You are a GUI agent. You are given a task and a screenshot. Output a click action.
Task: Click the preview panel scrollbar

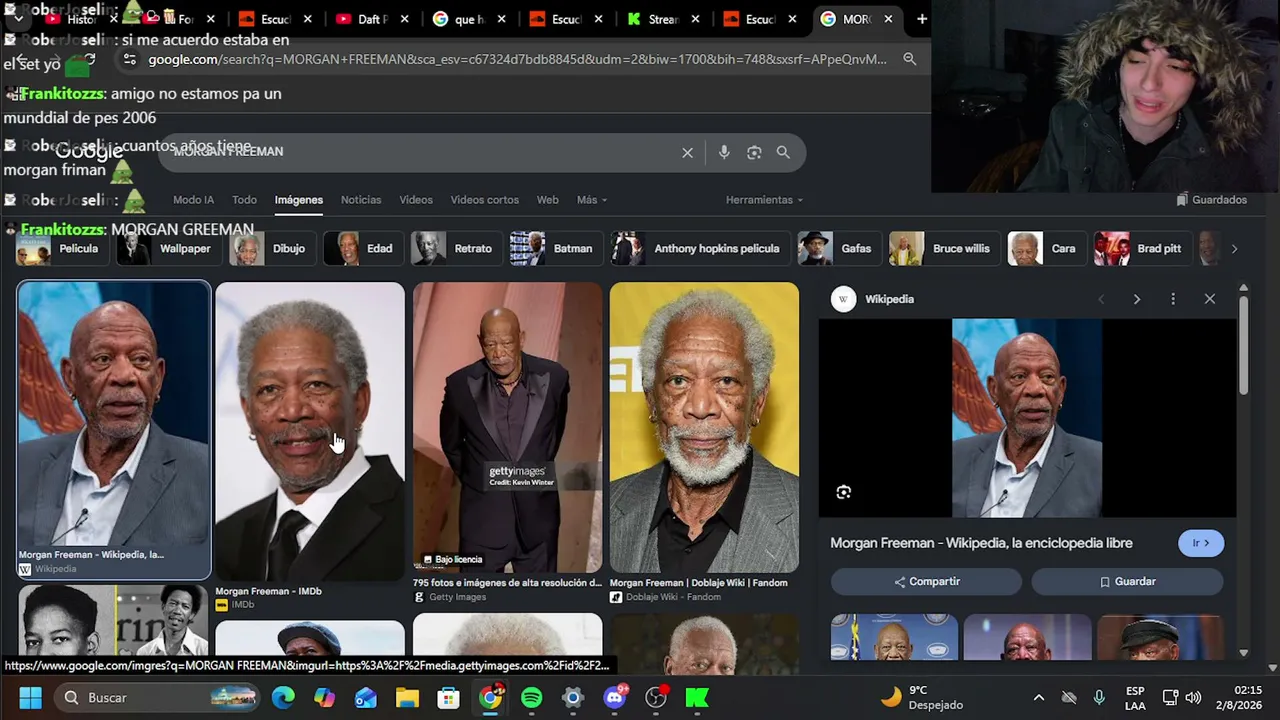coord(1243,343)
